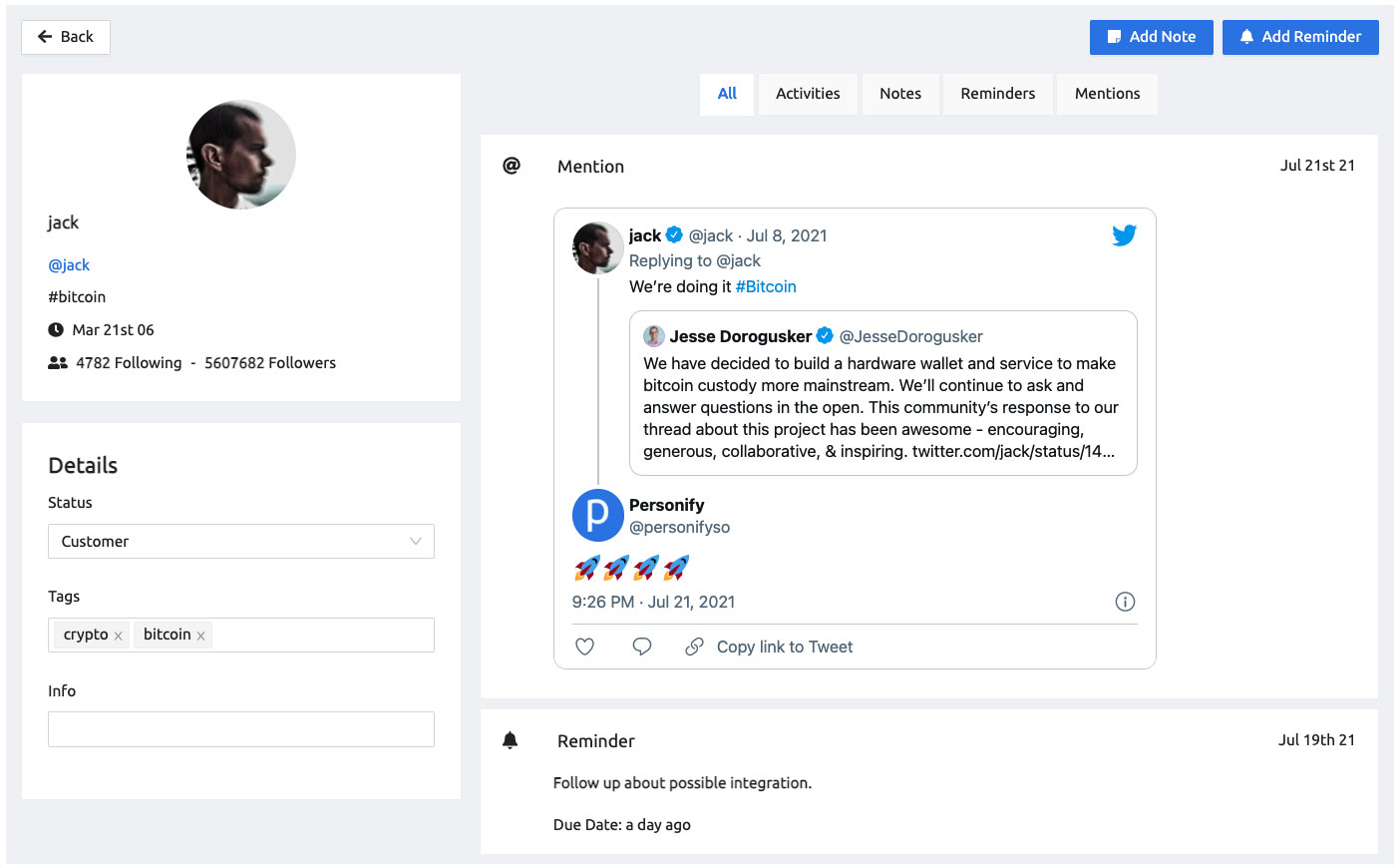Like the tweet with the heart icon

tap(585, 647)
